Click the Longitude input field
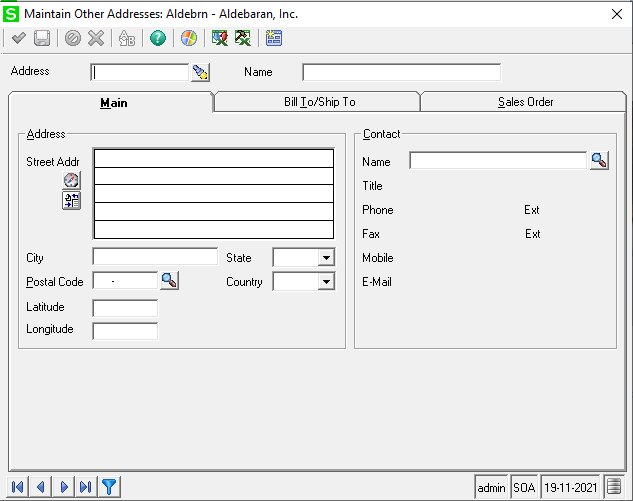This screenshot has width=633, height=501. (126, 331)
